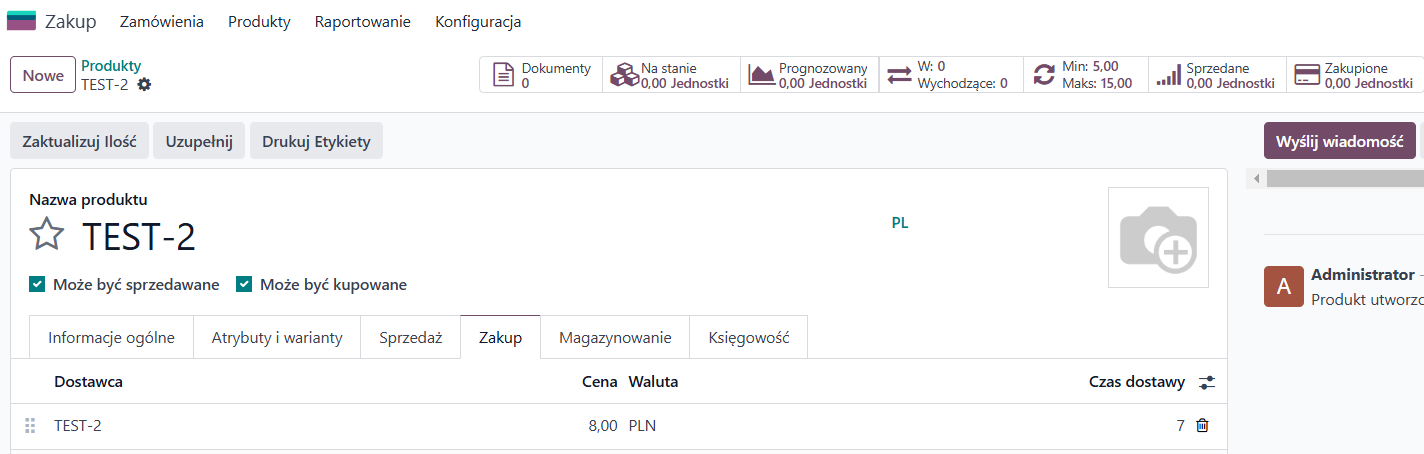The height and width of the screenshot is (454, 1424).
Task: Open the Zakupione credit card stat
Action: [x=1355, y=75]
